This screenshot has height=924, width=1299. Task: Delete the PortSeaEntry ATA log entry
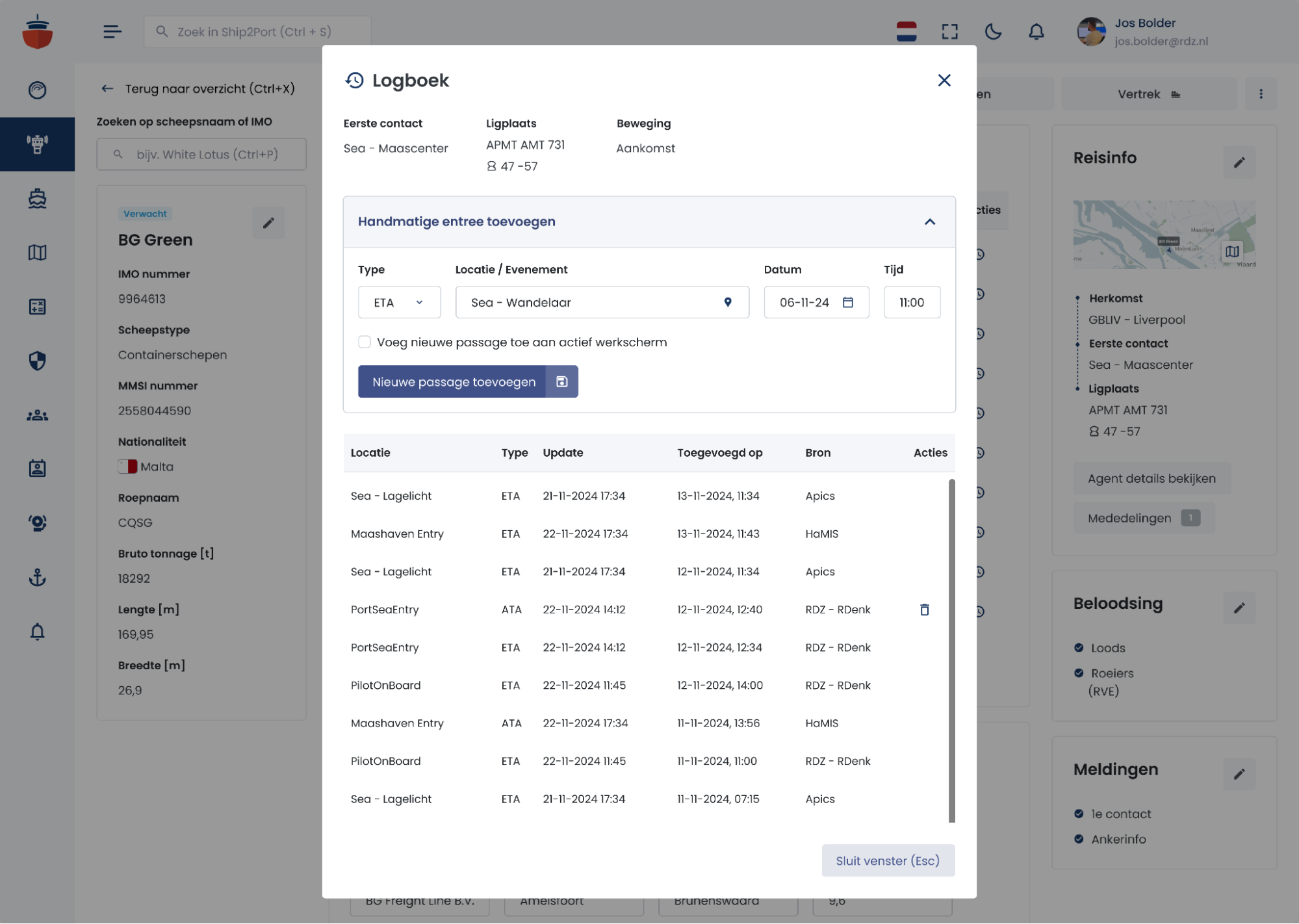924,610
